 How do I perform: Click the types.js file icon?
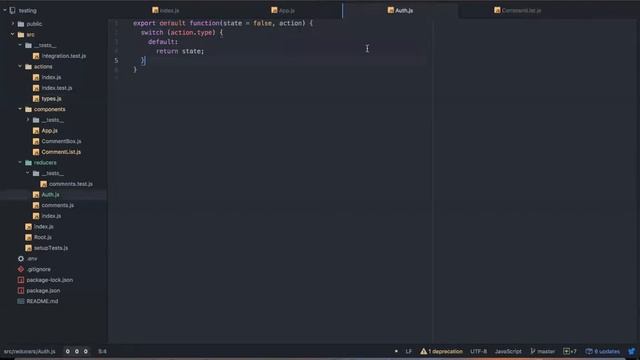36,98
